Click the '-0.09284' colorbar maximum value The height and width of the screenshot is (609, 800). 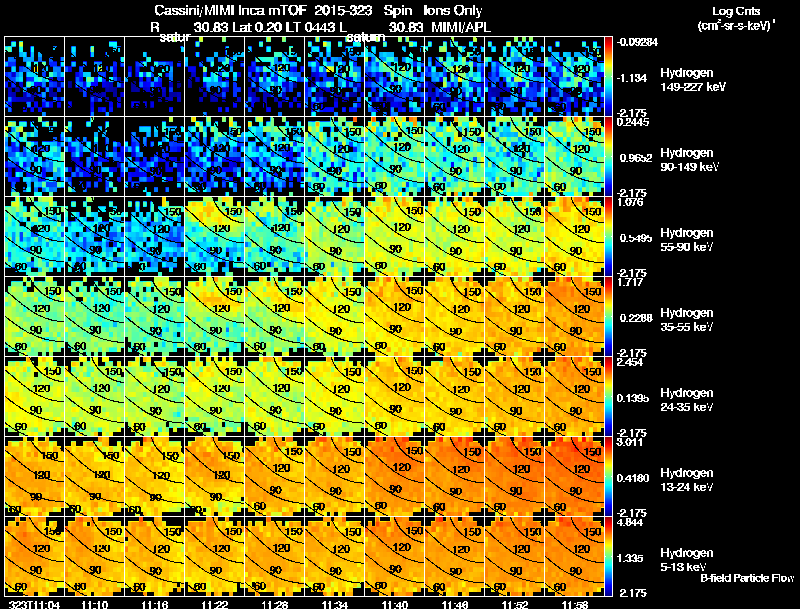click(x=637, y=42)
